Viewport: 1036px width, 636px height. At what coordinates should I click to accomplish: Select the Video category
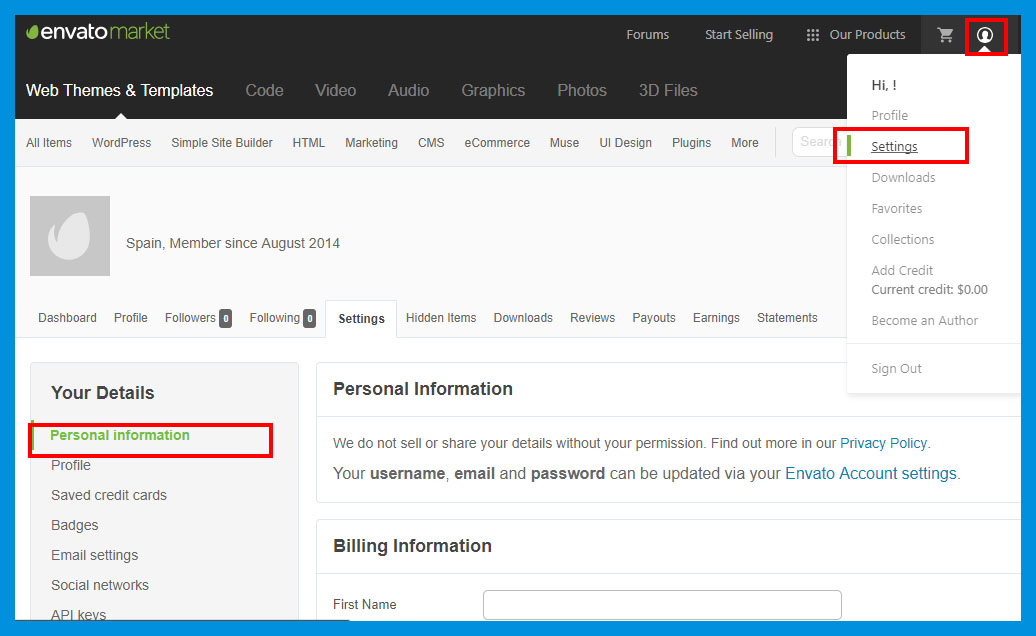[336, 90]
